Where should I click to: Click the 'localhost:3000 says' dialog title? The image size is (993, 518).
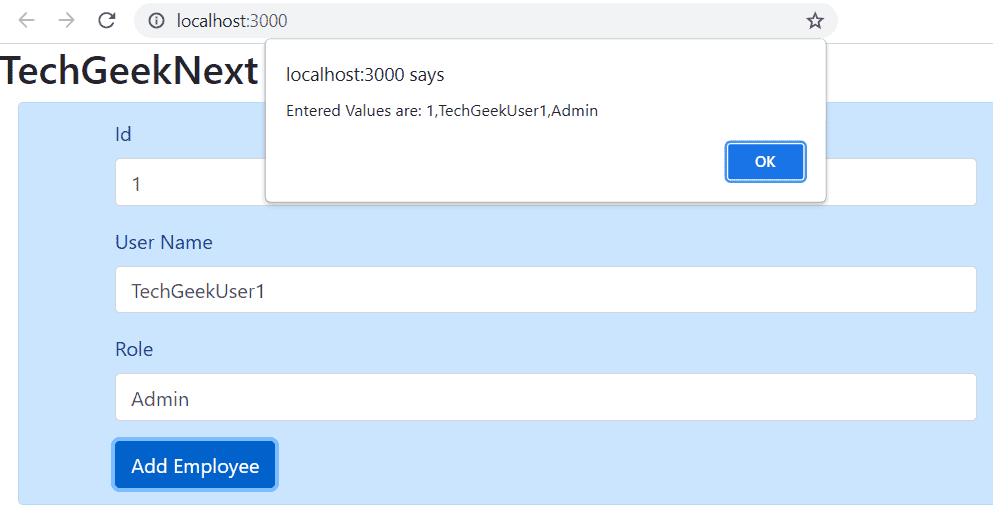click(365, 75)
